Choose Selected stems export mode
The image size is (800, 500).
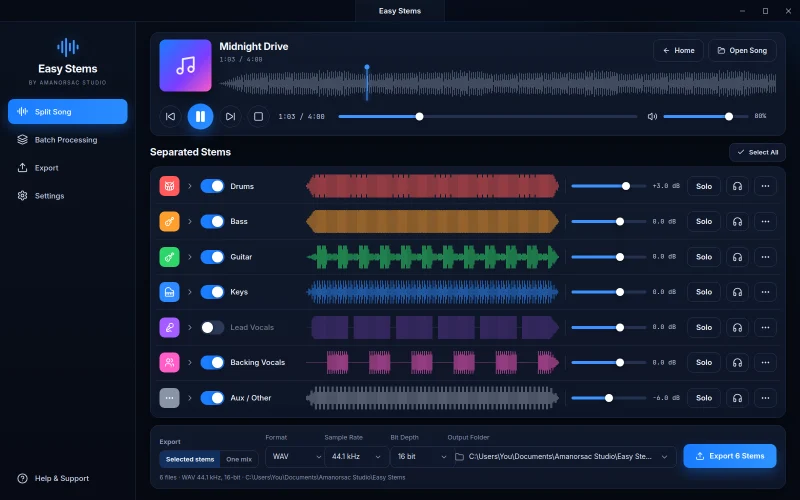coord(190,459)
